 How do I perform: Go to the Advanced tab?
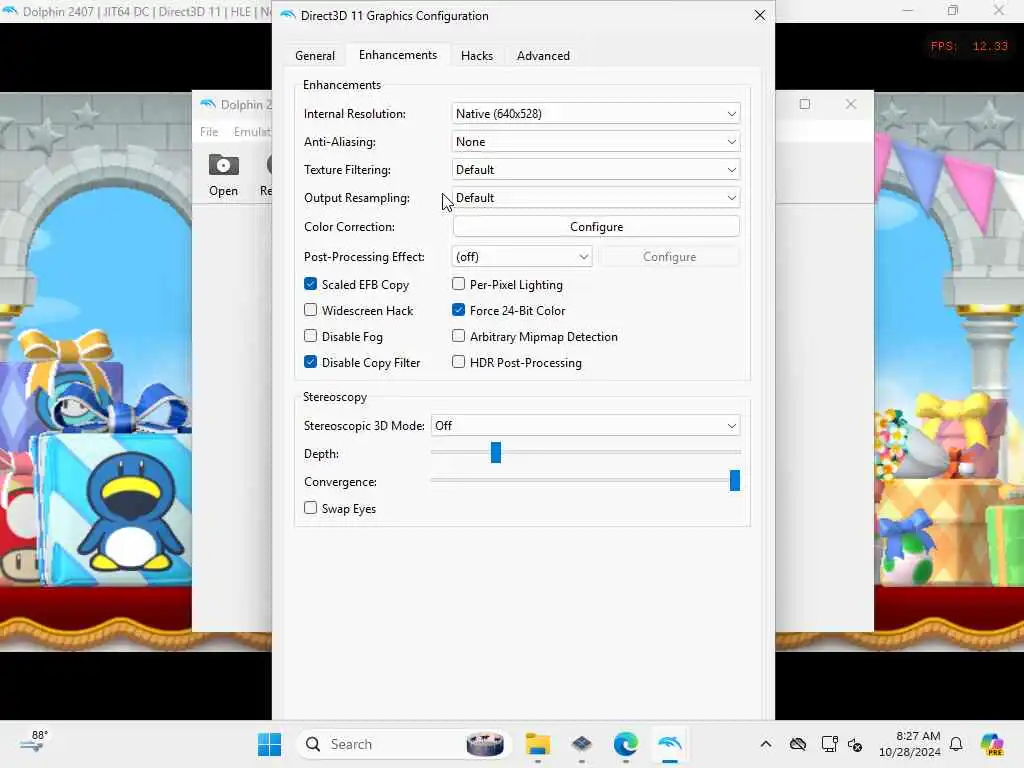[x=543, y=56]
